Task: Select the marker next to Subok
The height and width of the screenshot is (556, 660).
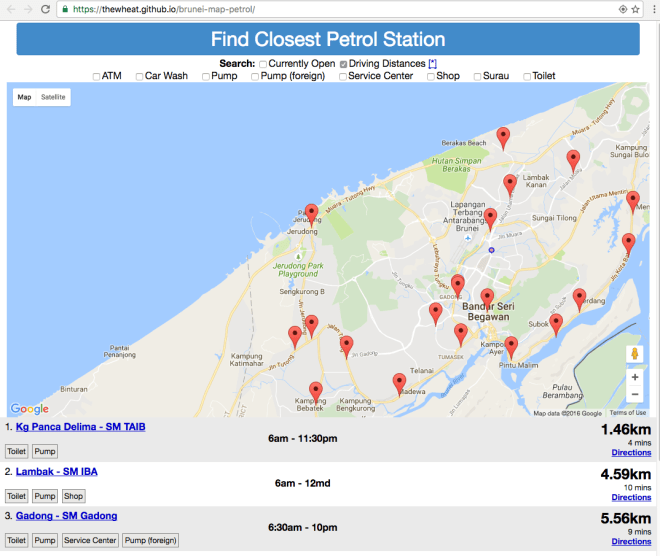Action: [556, 325]
